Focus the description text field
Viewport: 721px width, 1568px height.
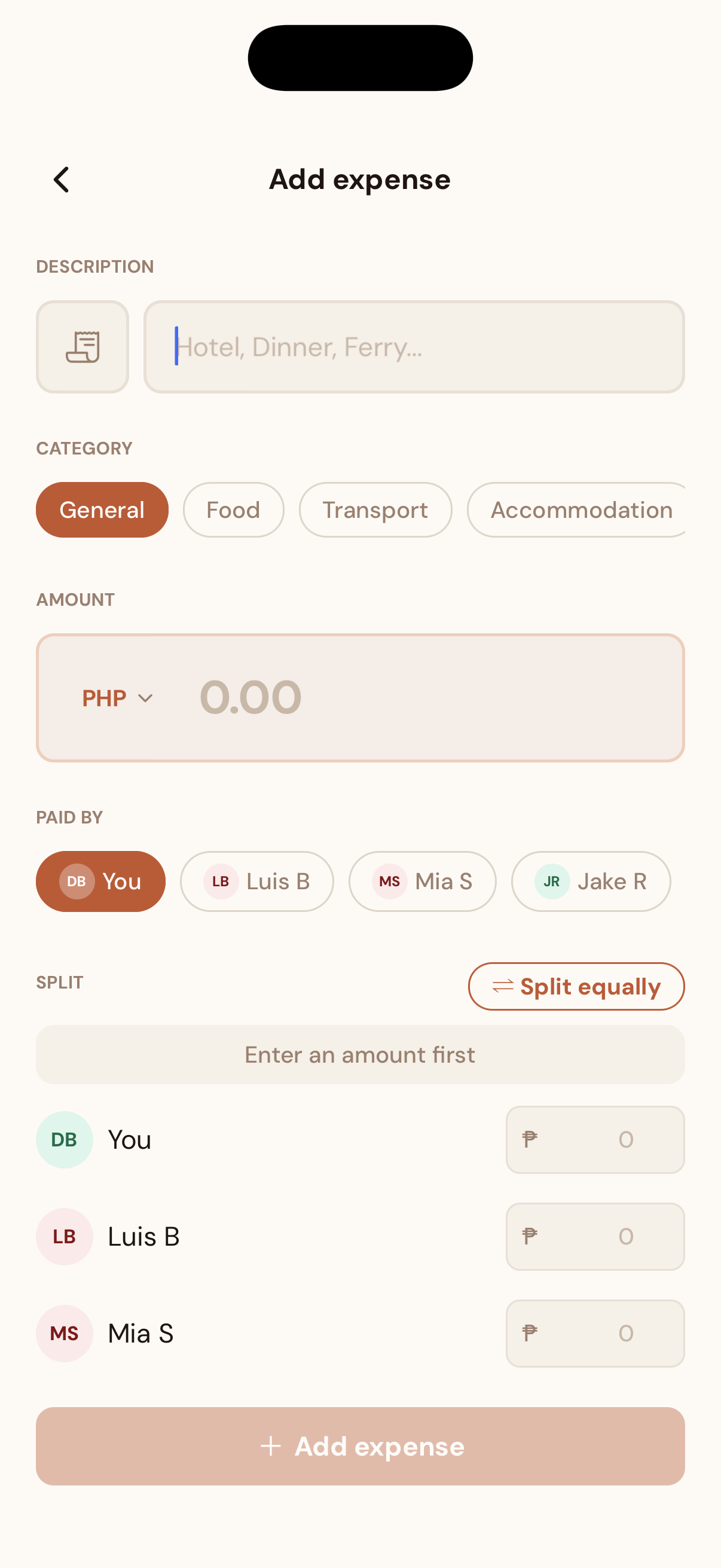(414, 347)
